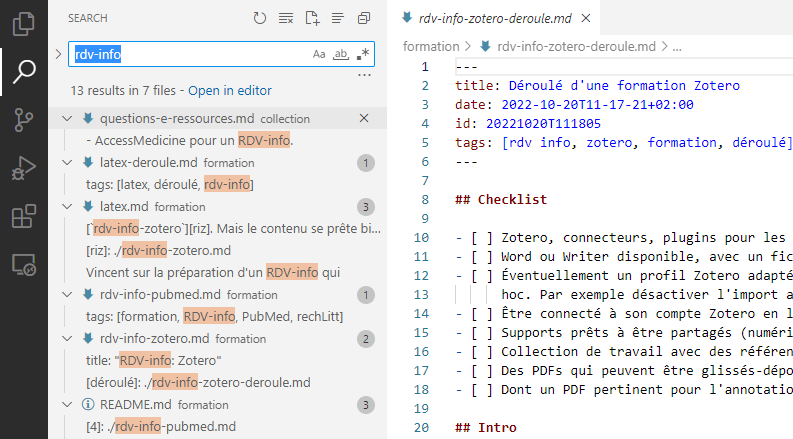793x439 pixels.
Task: Open match '[déroulé]: ./rdv-info-zotero-deroule.md'
Action: click(x=198, y=382)
